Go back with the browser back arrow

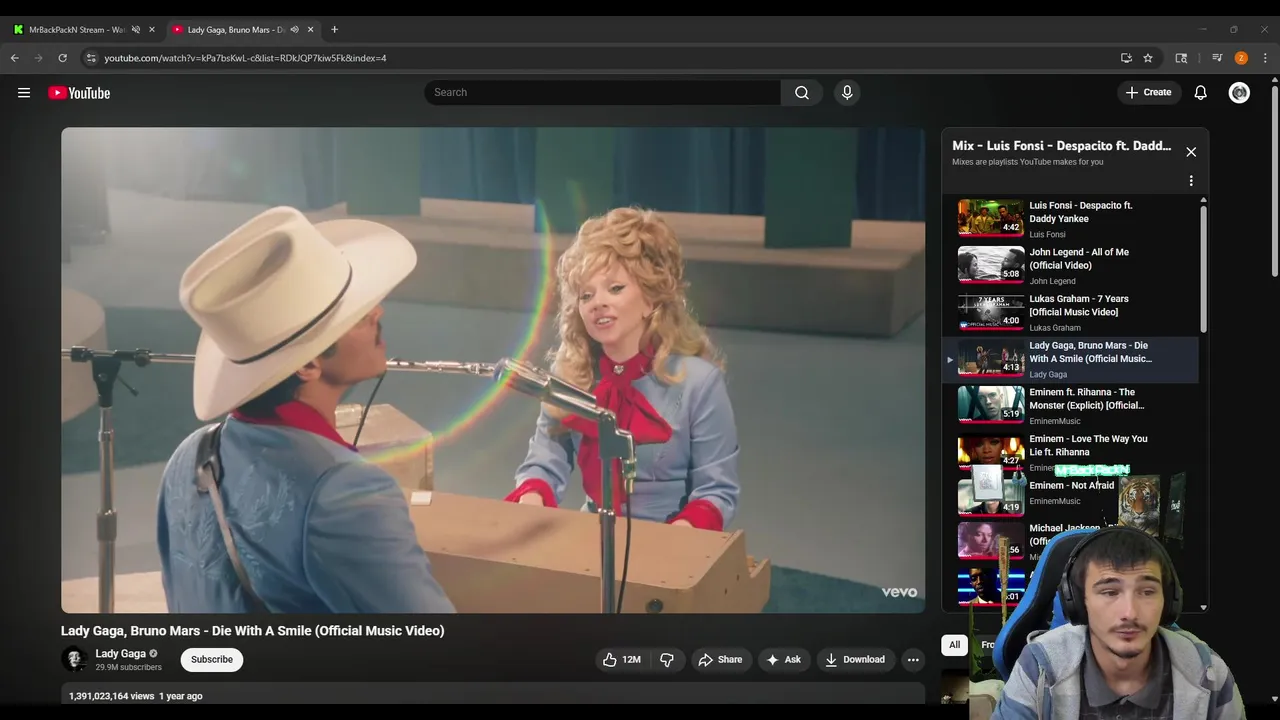[x=15, y=58]
